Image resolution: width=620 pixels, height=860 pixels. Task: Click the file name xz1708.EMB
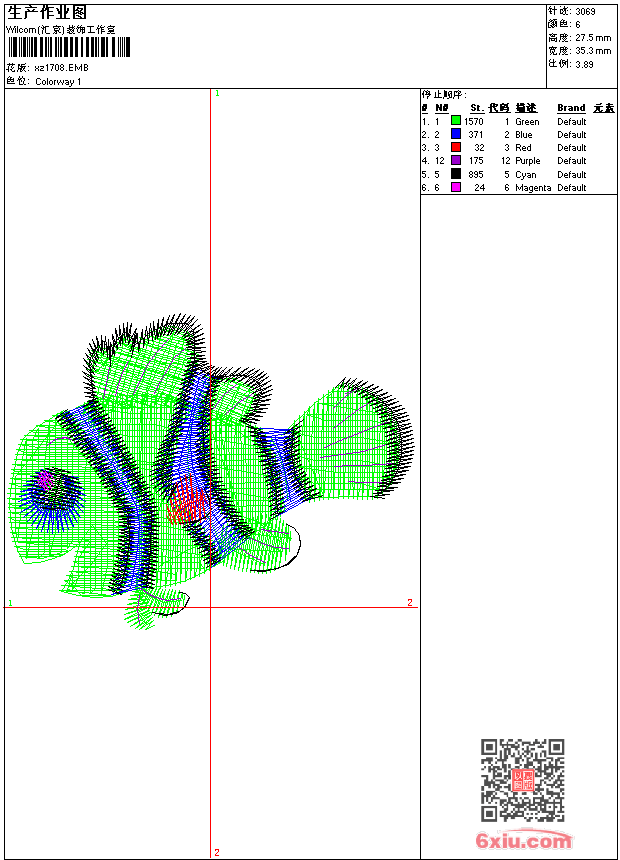(x=61, y=68)
